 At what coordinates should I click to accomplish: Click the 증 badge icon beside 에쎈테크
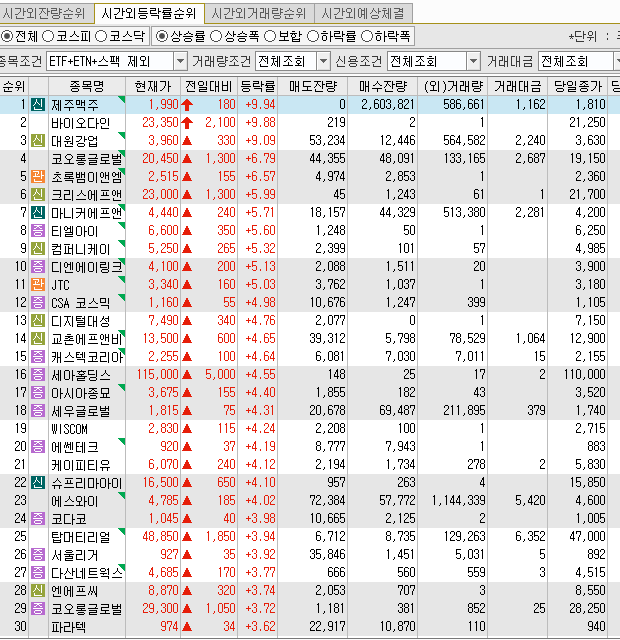[38, 447]
